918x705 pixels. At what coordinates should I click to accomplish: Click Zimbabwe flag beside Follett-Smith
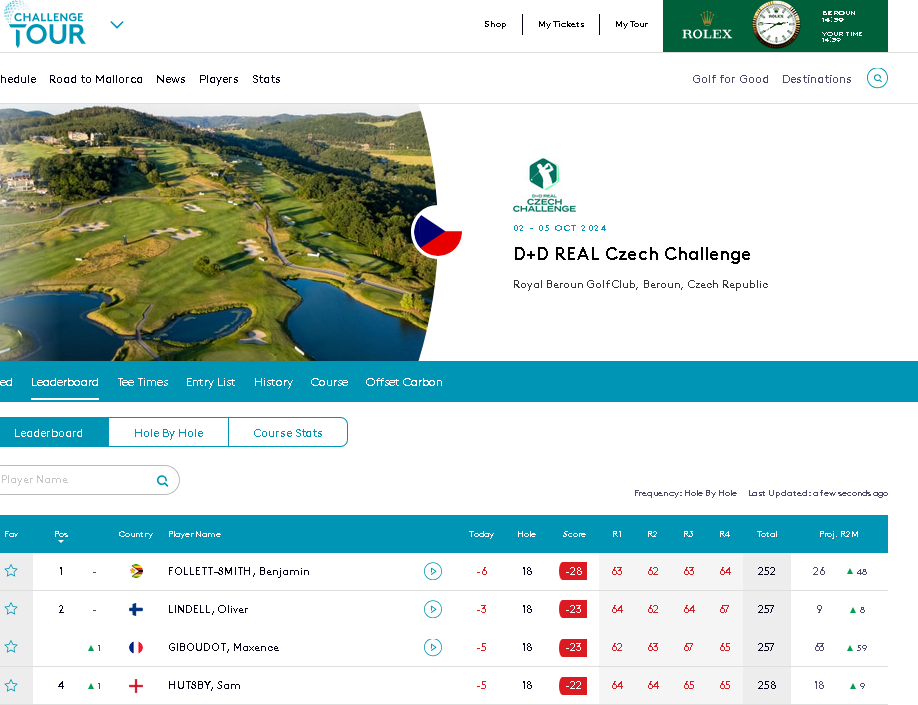(136, 571)
